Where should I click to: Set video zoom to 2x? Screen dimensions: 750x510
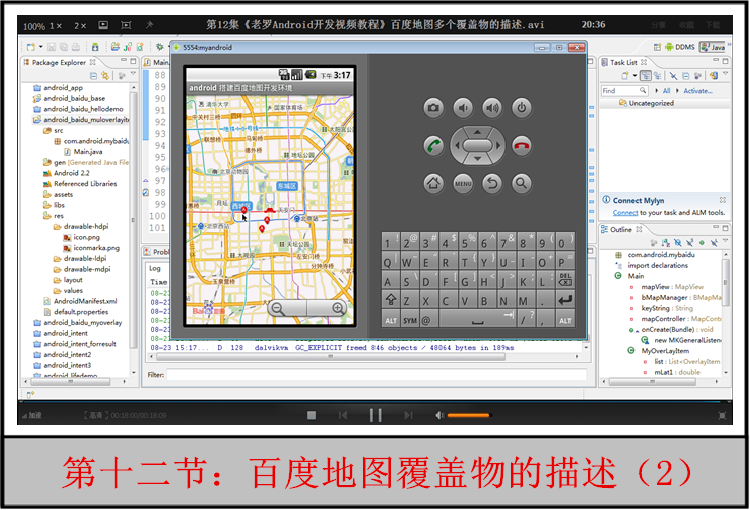(x=80, y=25)
